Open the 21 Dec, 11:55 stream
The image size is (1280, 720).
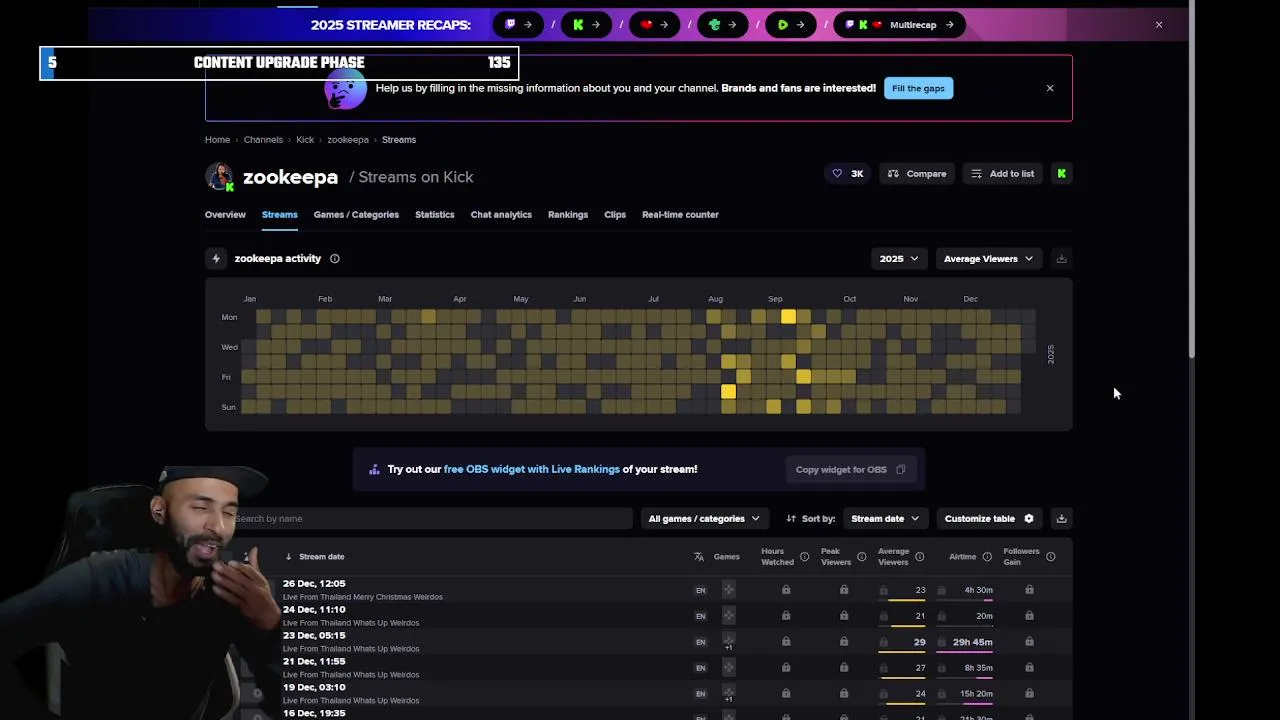pos(314,662)
